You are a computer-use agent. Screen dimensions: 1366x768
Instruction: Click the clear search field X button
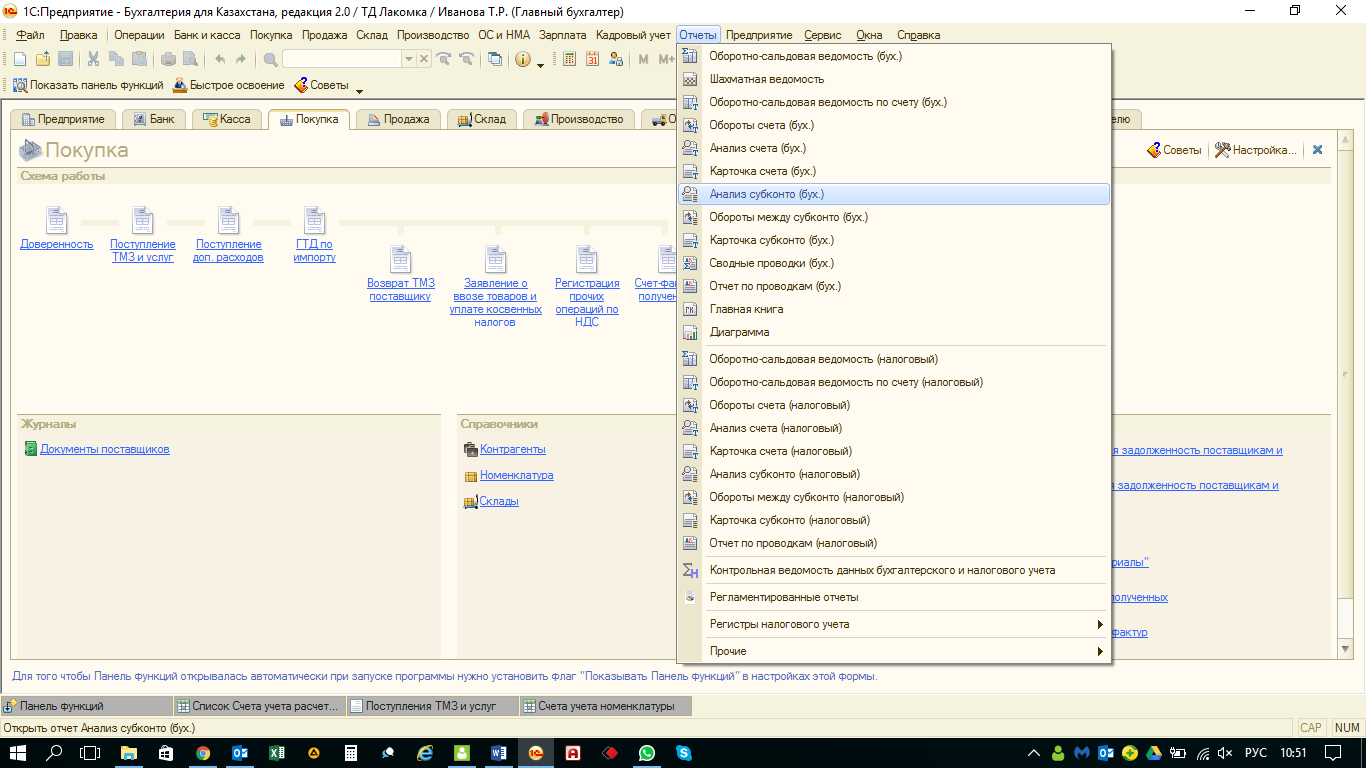tap(424, 59)
